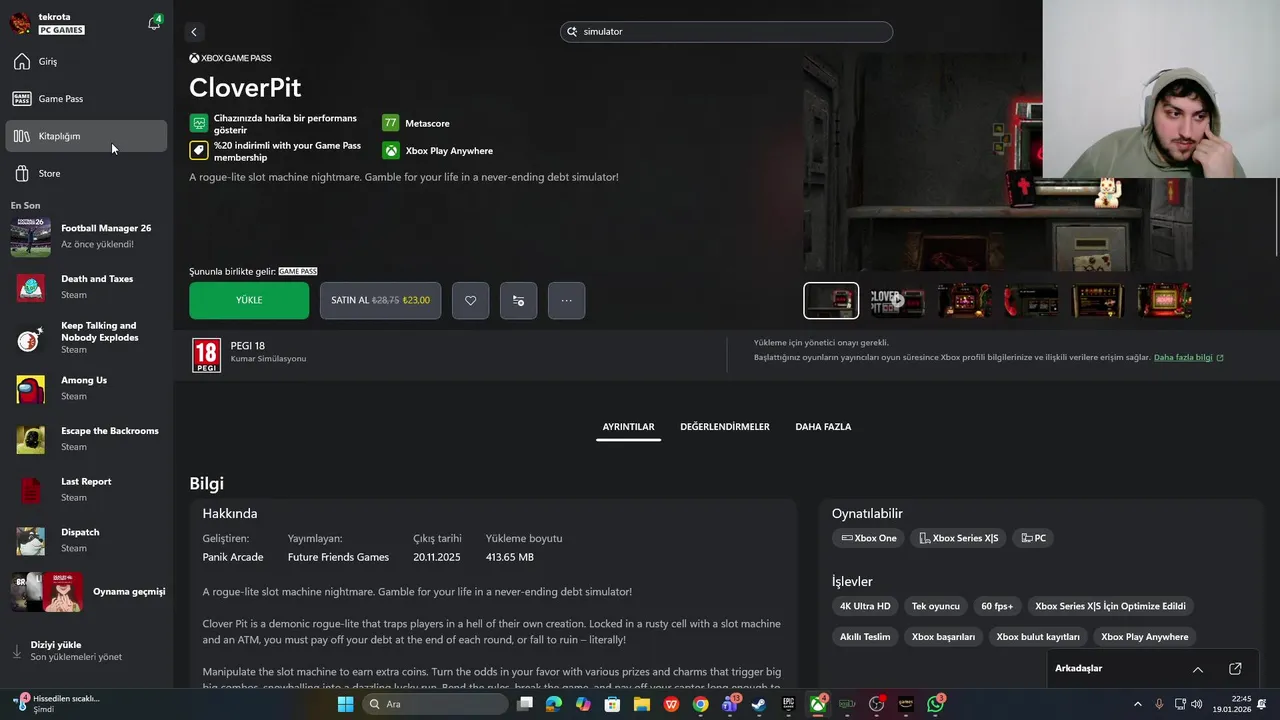The image size is (1280, 720).
Task: Click the Xbox Play Anywhere icon
Action: (x=390, y=151)
